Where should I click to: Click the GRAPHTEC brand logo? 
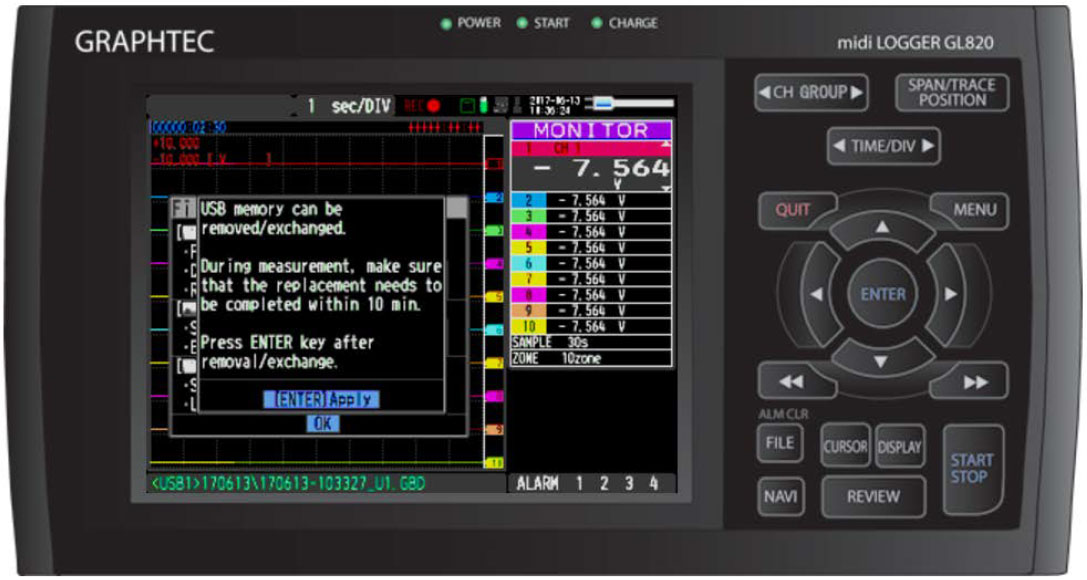coord(144,42)
